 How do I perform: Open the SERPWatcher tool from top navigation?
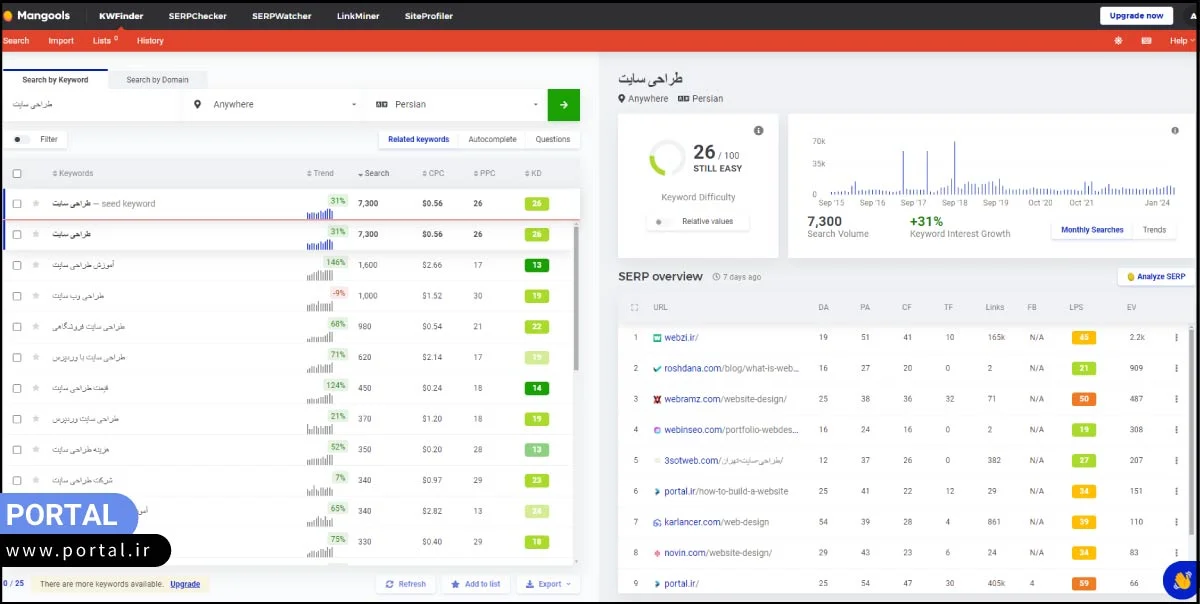click(x=281, y=15)
